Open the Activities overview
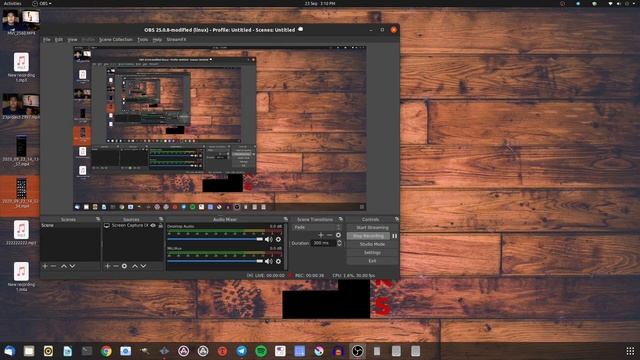The image size is (640, 360). (x=12, y=3)
